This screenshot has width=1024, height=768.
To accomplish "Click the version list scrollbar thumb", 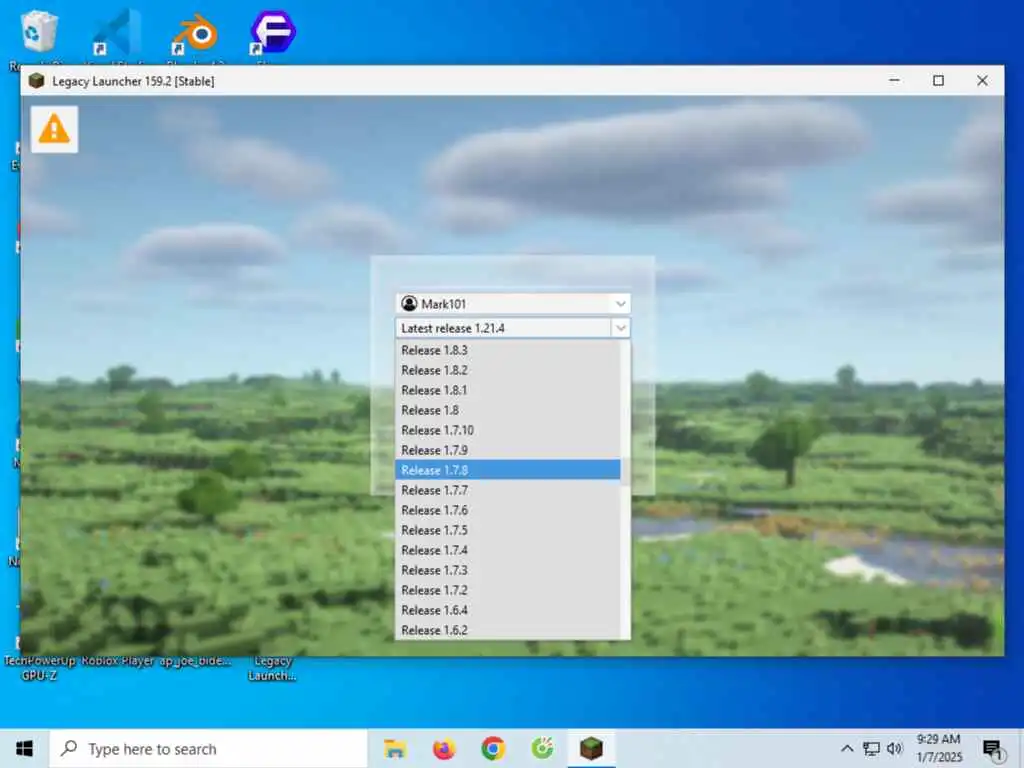I will 625,472.
